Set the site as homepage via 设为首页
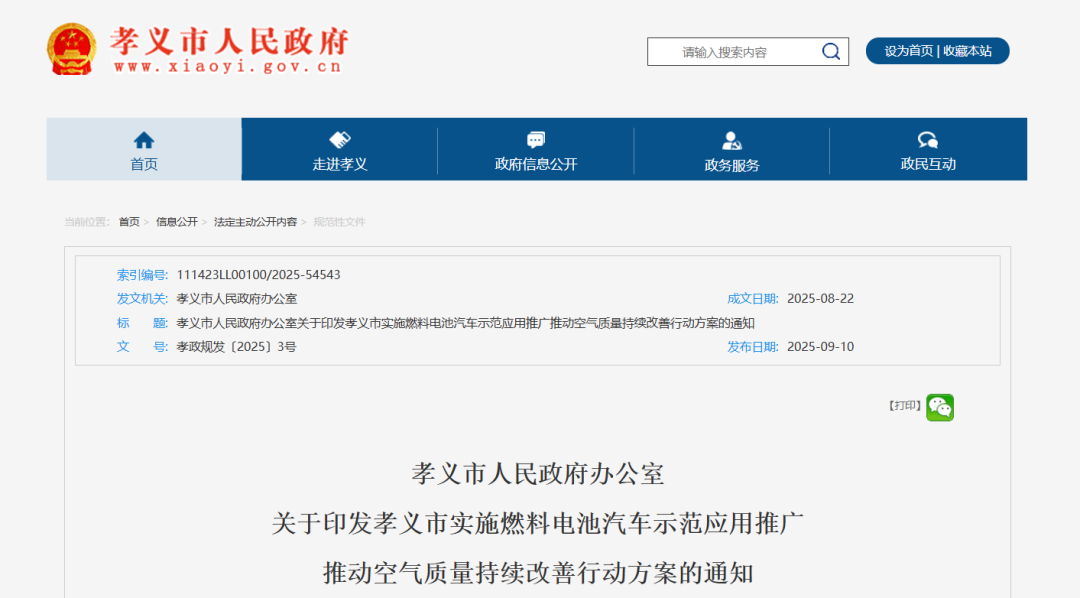This screenshot has width=1080, height=598. point(910,51)
